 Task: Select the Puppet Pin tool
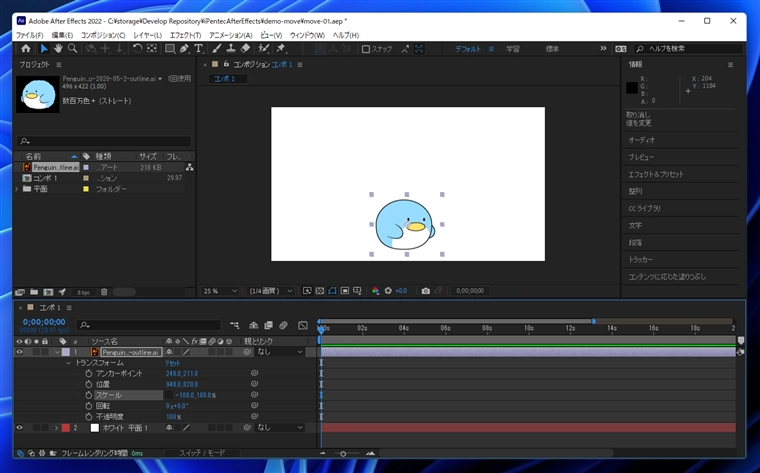281,48
